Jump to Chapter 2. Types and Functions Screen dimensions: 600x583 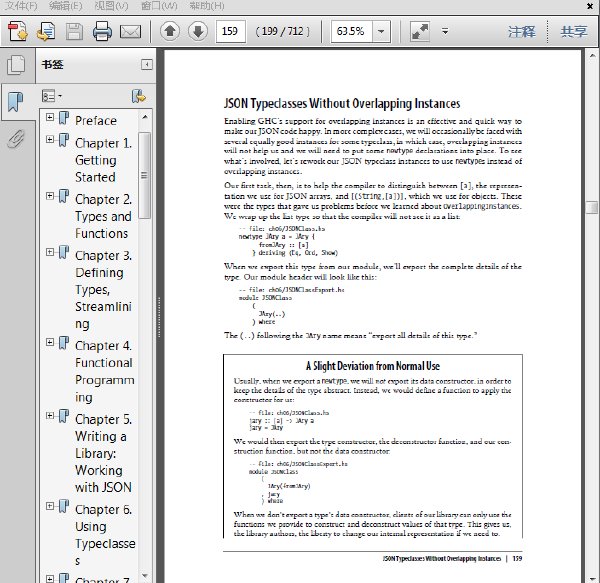tap(103, 216)
